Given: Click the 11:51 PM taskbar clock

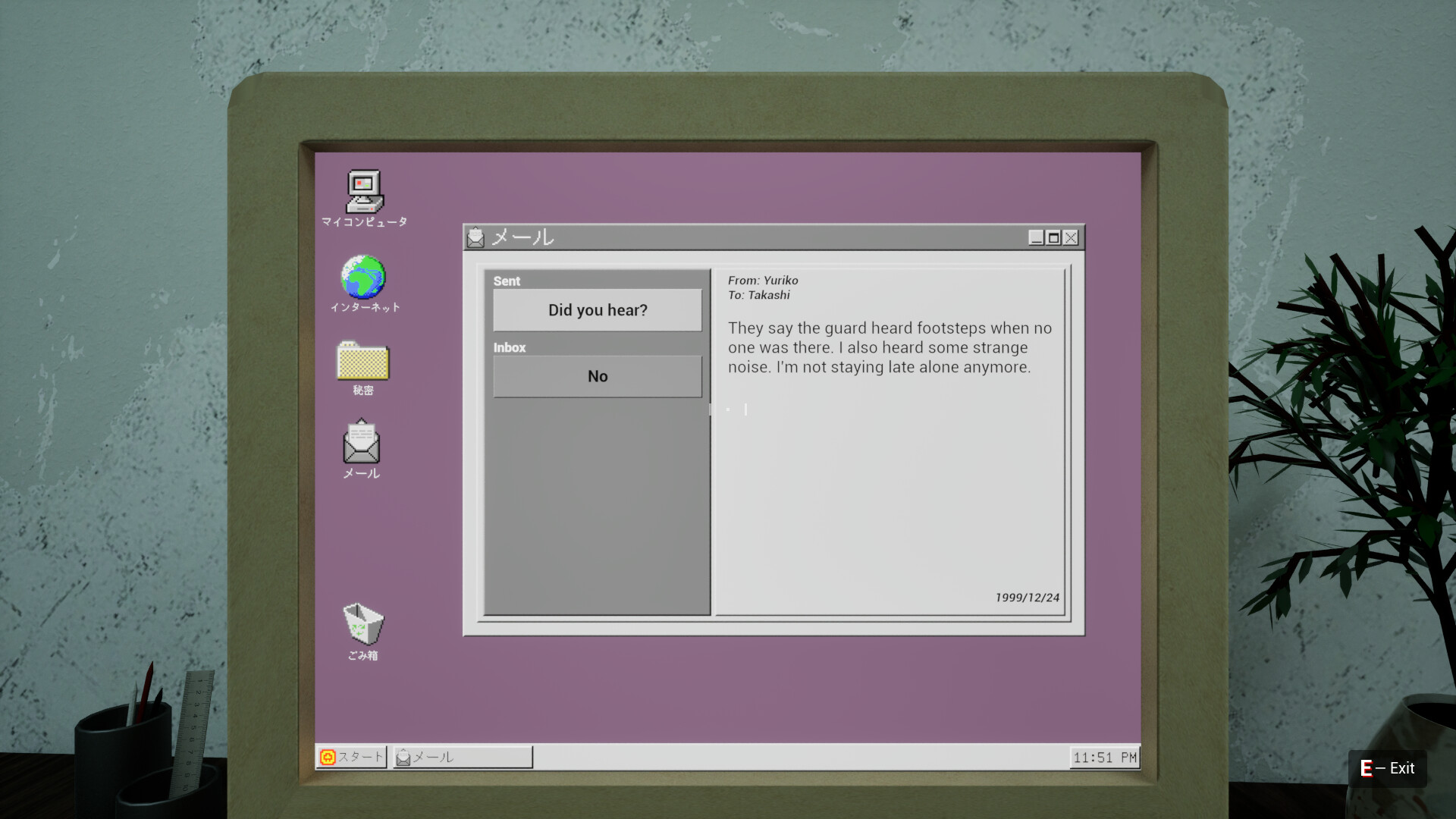Looking at the screenshot, I should point(1104,758).
